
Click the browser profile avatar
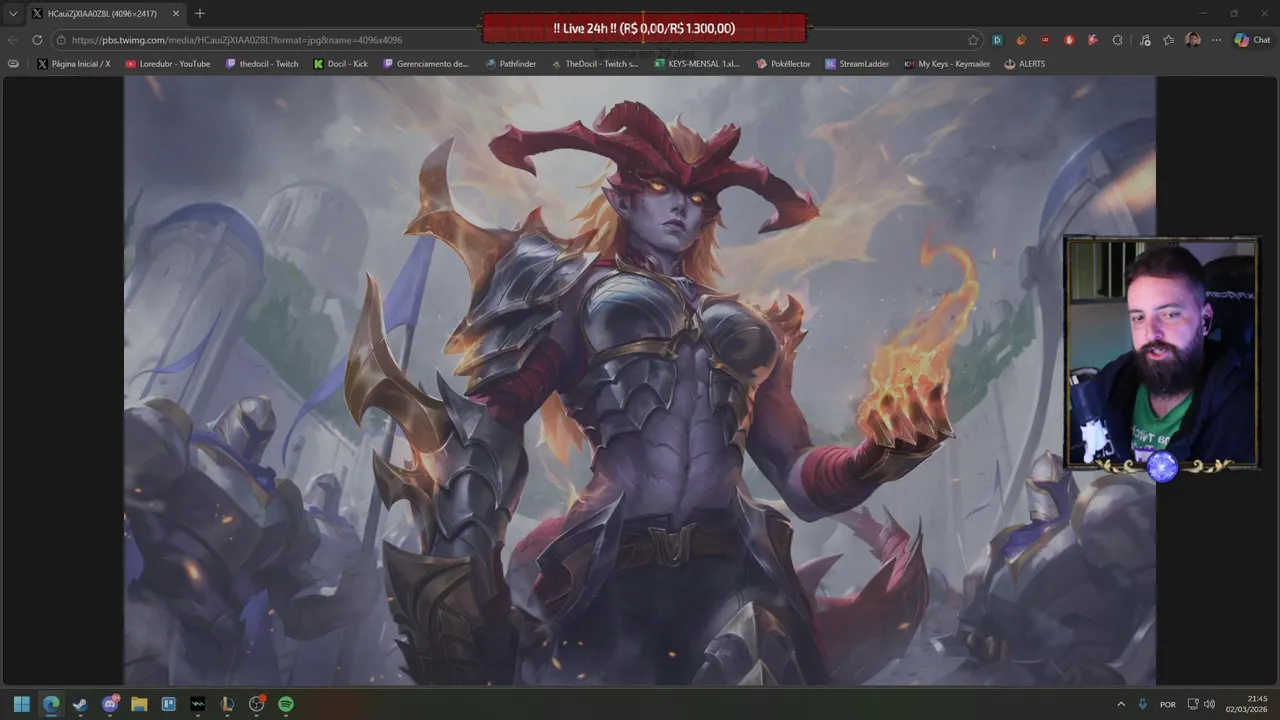[x=1193, y=40]
